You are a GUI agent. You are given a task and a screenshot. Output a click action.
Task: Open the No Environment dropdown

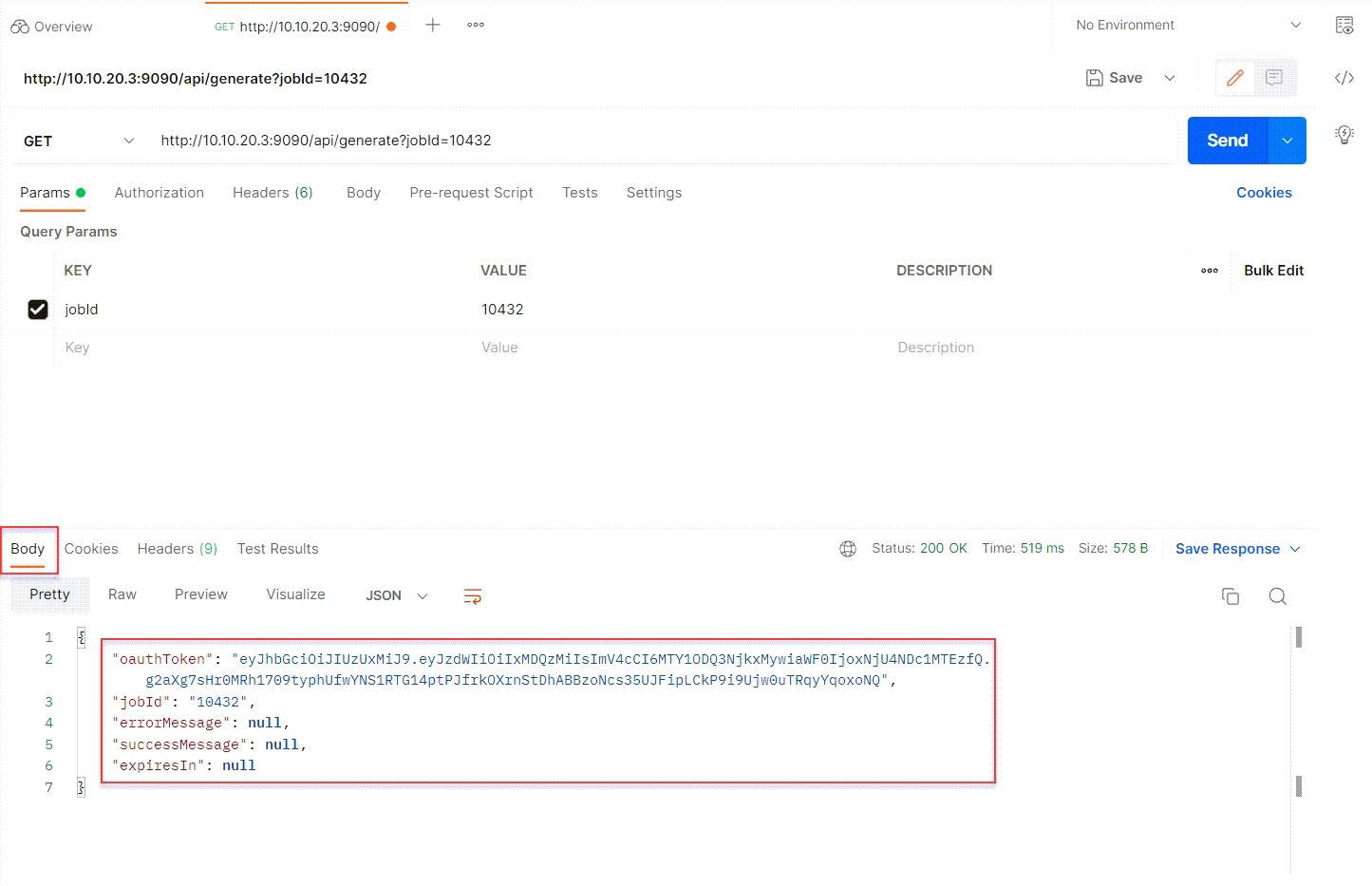click(1188, 26)
